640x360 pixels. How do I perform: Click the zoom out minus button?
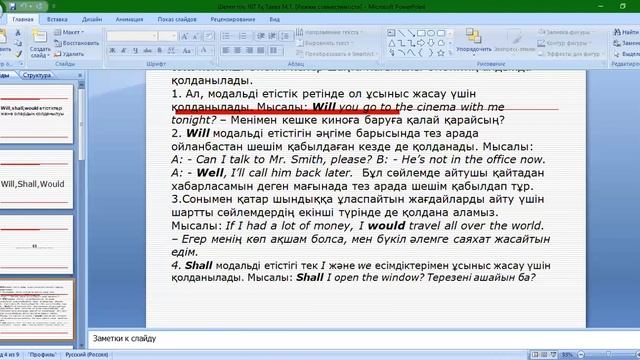coord(581,355)
